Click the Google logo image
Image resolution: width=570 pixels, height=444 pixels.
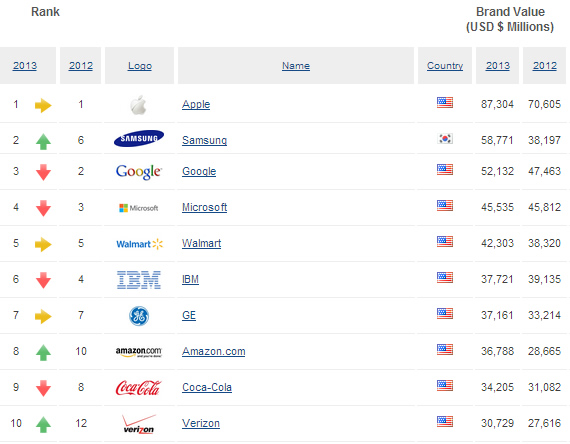(x=139, y=172)
